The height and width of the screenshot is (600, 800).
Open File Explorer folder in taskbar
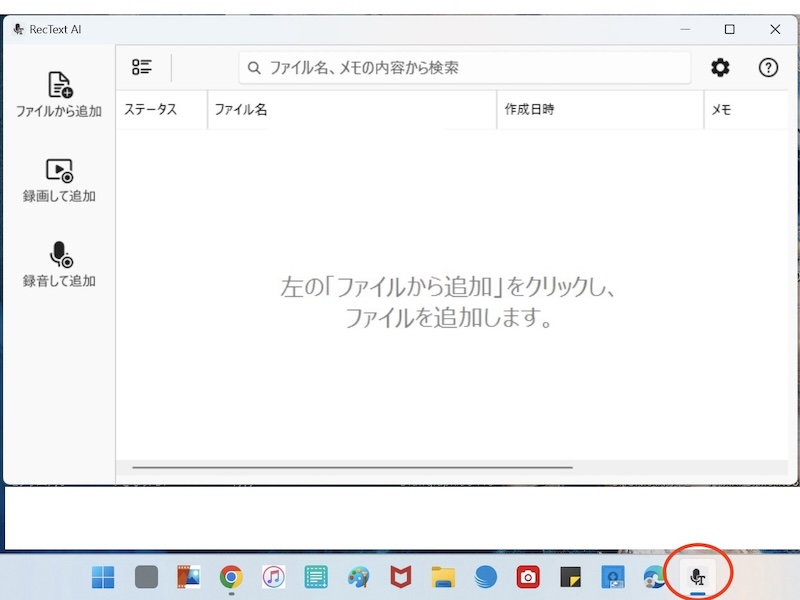point(443,577)
